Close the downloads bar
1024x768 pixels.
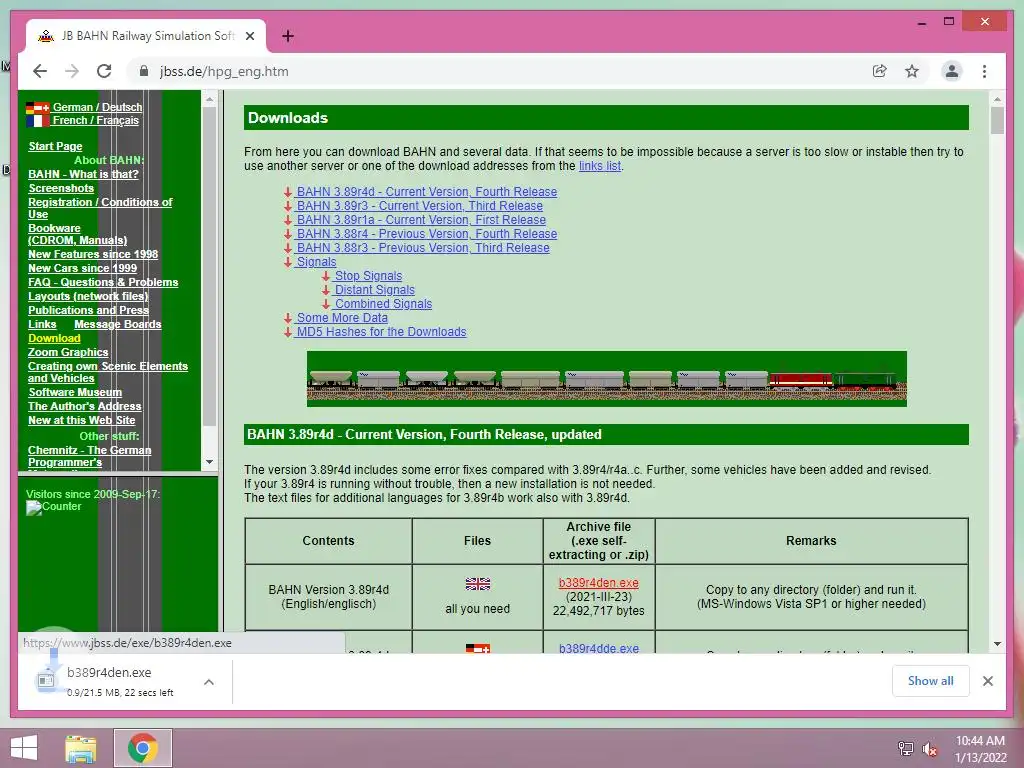coord(987,681)
